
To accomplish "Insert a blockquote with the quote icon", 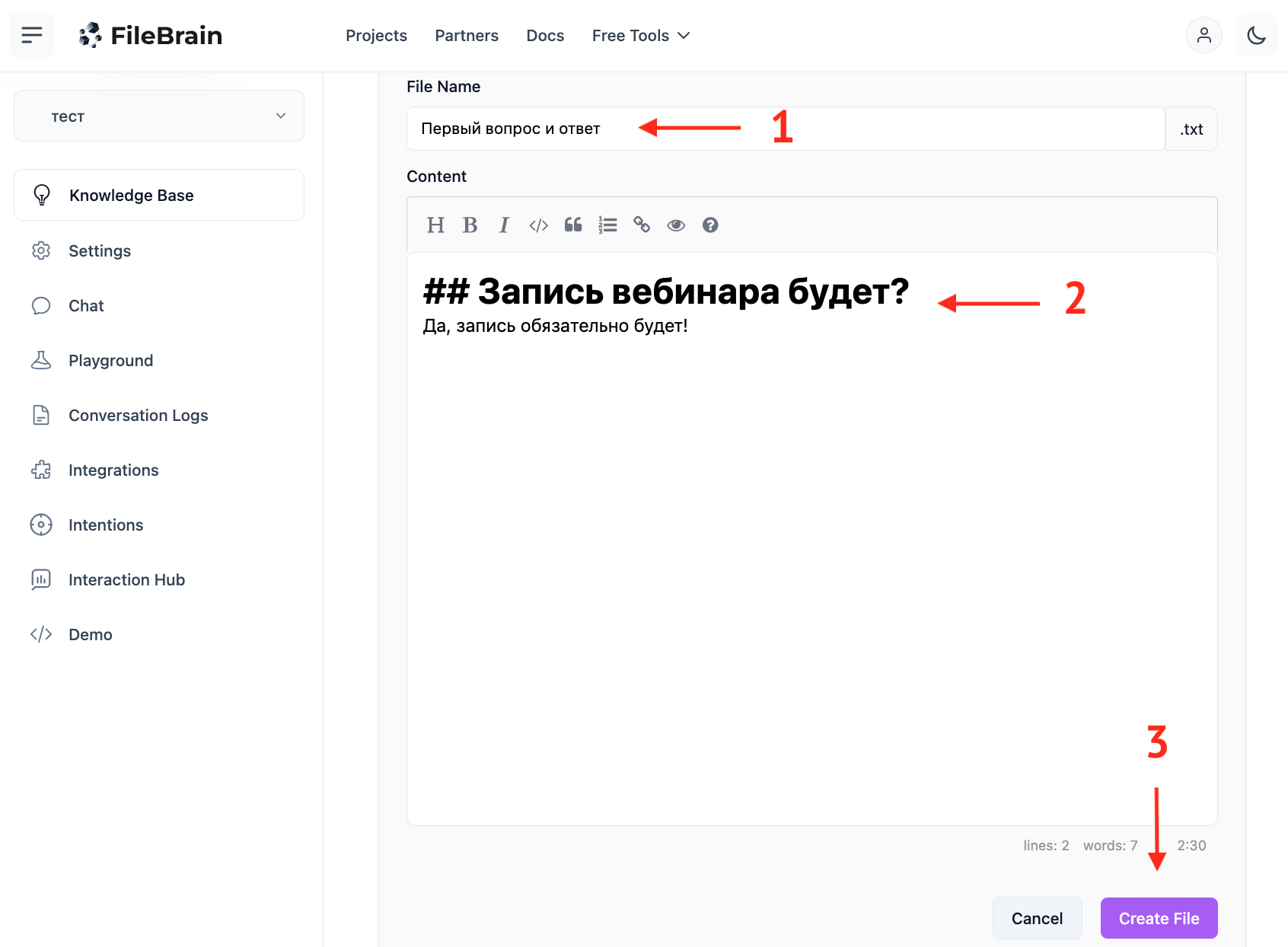I will click(573, 225).
